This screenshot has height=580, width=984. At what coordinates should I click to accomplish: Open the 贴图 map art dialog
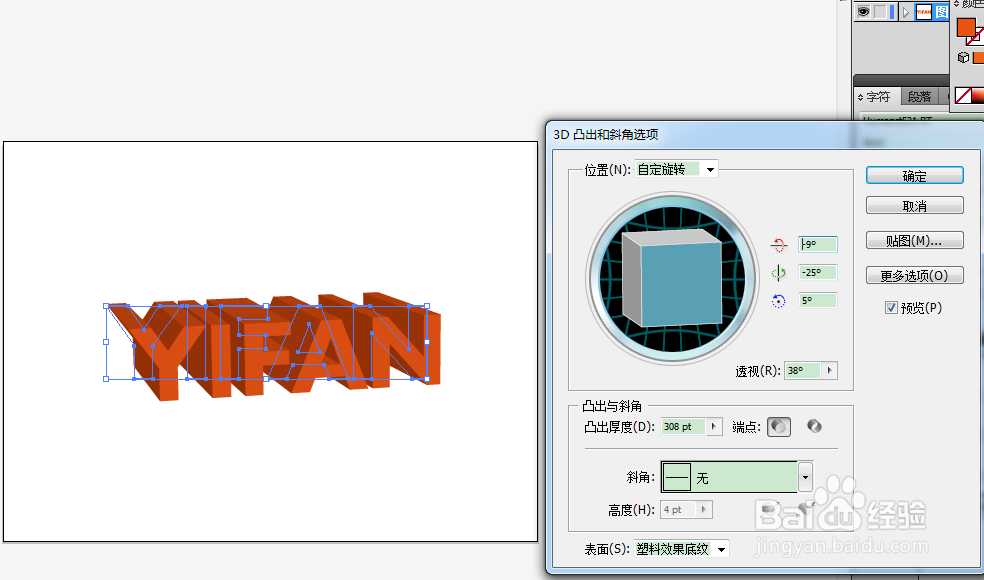tap(913, 240)
